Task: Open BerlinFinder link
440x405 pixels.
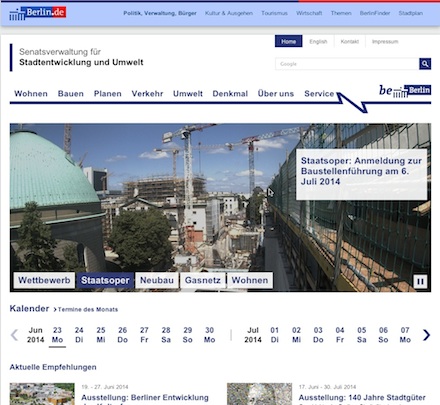Action: point(375,13)
